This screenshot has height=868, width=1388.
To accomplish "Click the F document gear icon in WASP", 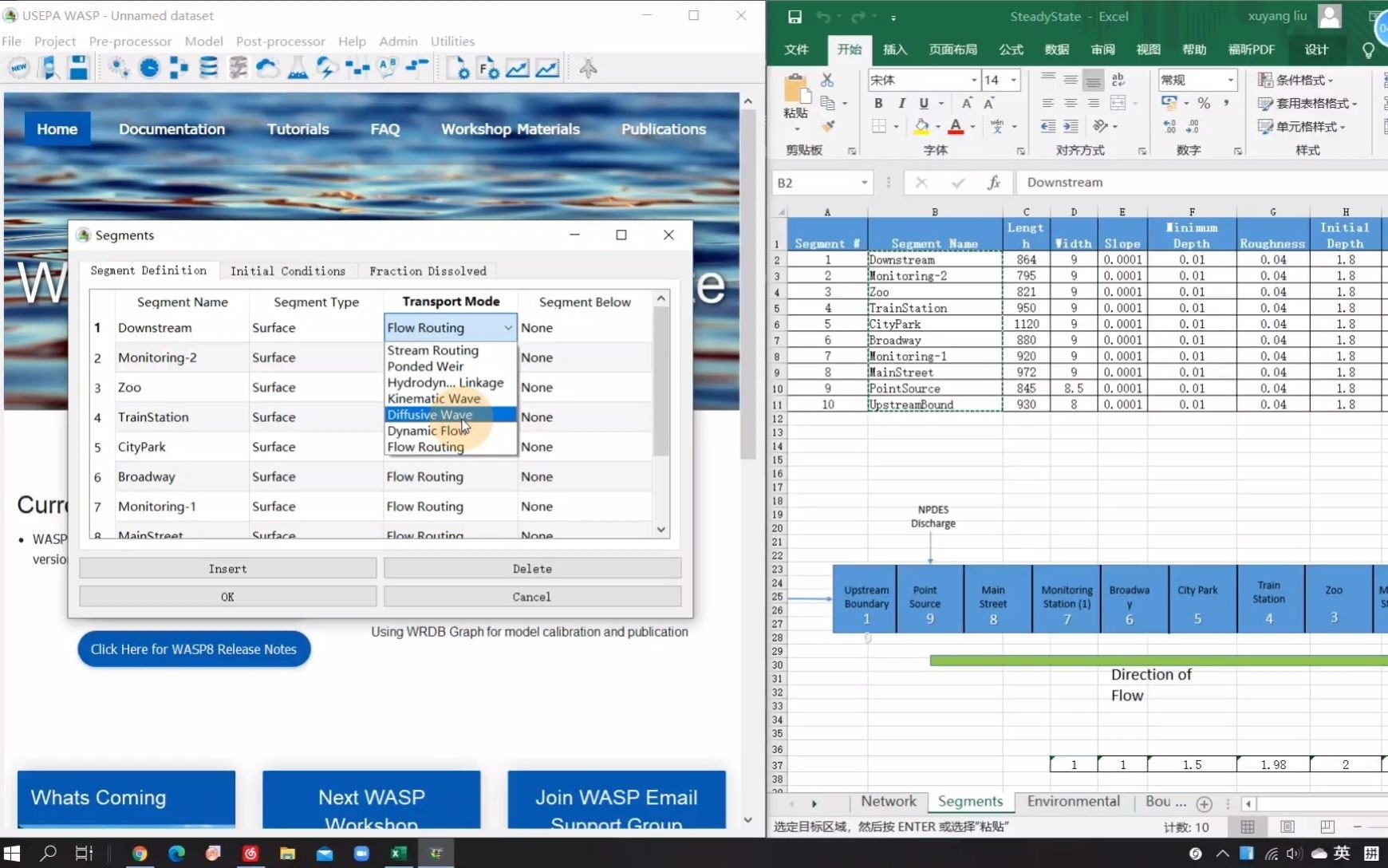I will pyautogui.click(x=488, y=69).
